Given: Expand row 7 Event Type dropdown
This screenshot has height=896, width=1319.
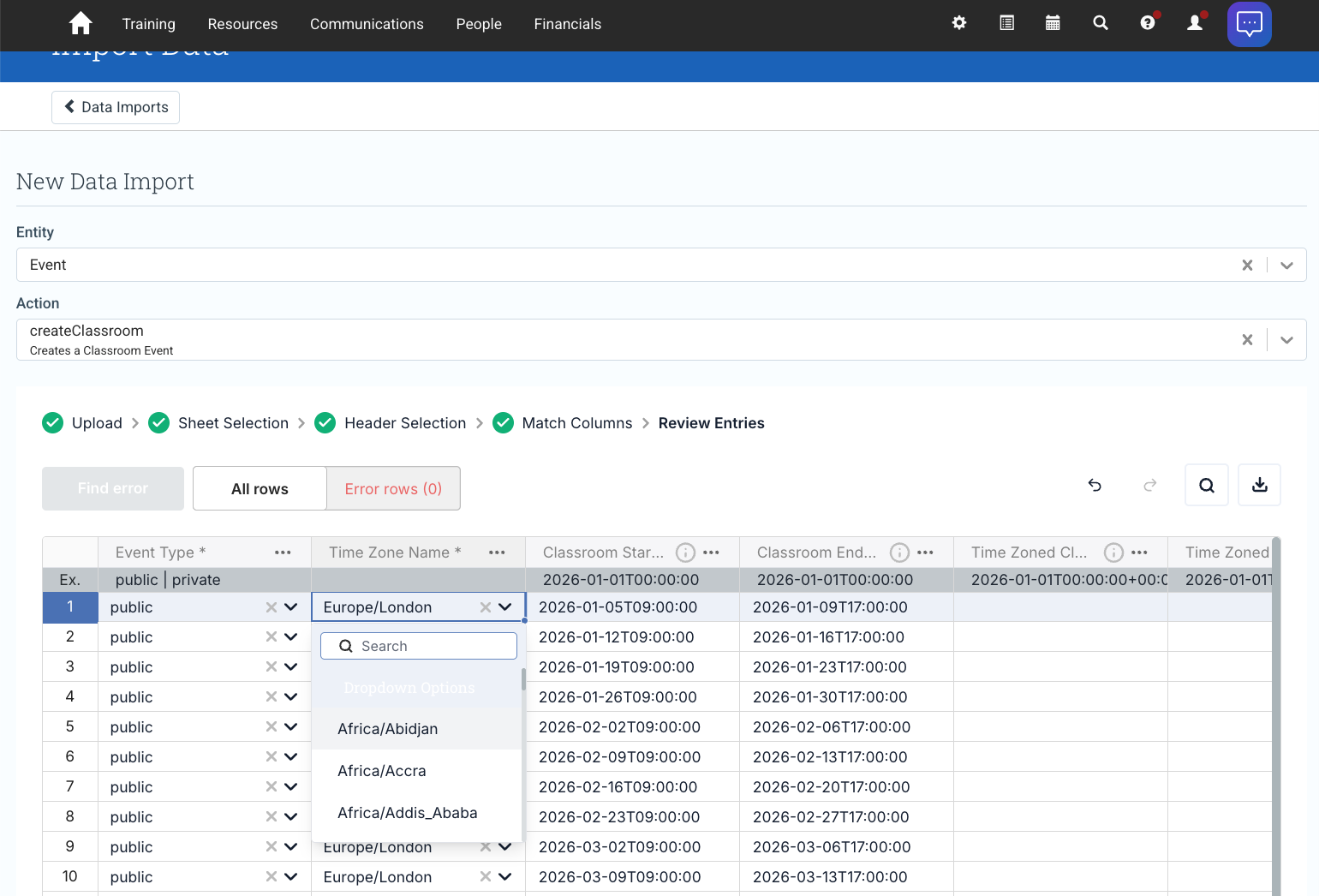Looking at the screenshot, I should pos(291,787).
